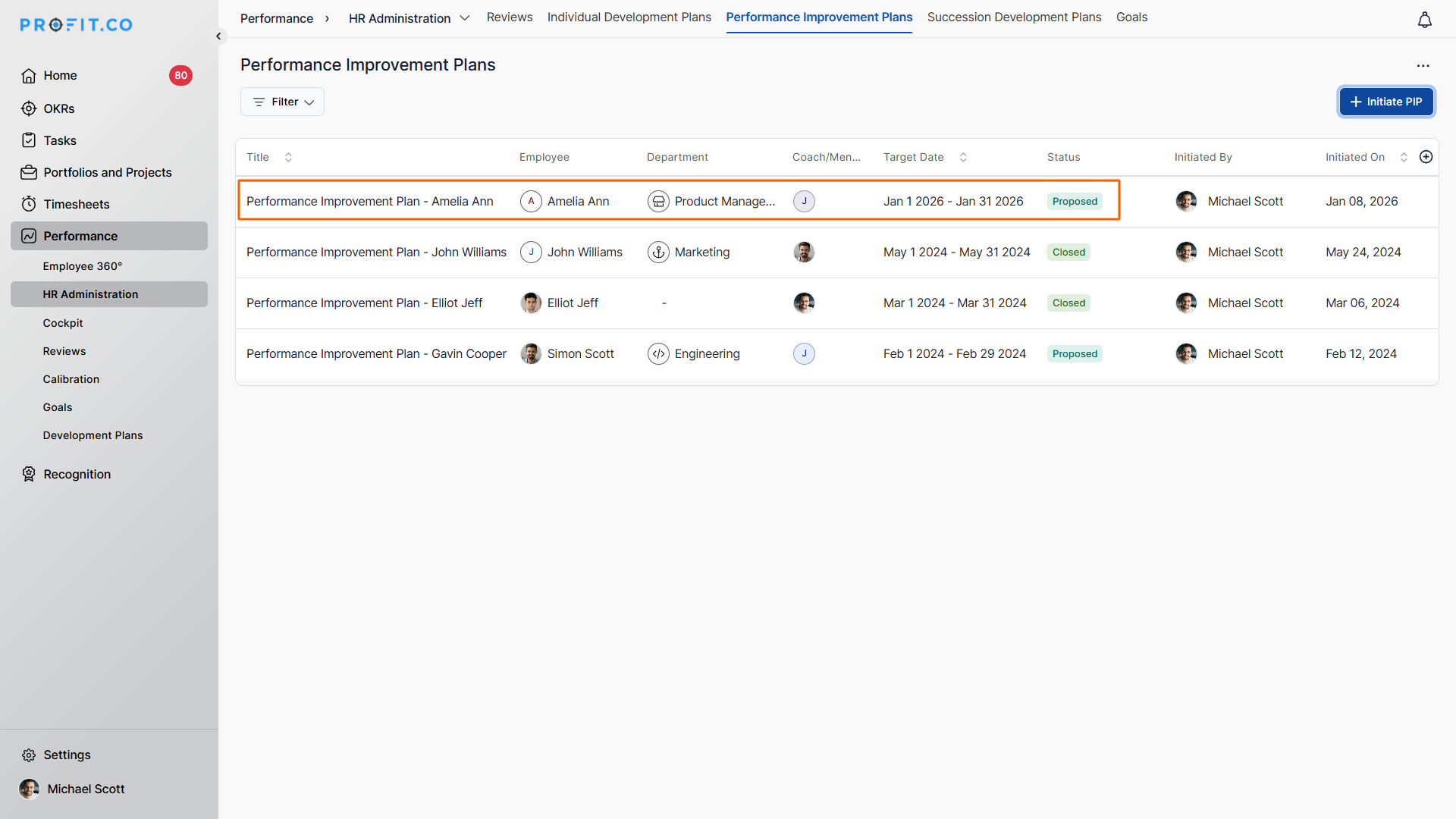Click the Timesheets clock icon
This screenshot has height=819, width=1456.
pyautogui.click(x=29, y=204)
